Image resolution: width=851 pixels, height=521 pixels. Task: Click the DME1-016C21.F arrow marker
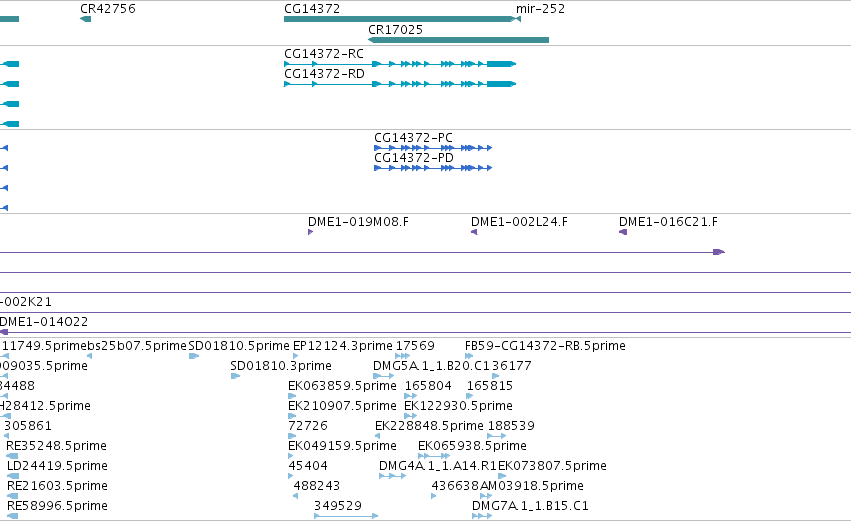tap(623, 232)
